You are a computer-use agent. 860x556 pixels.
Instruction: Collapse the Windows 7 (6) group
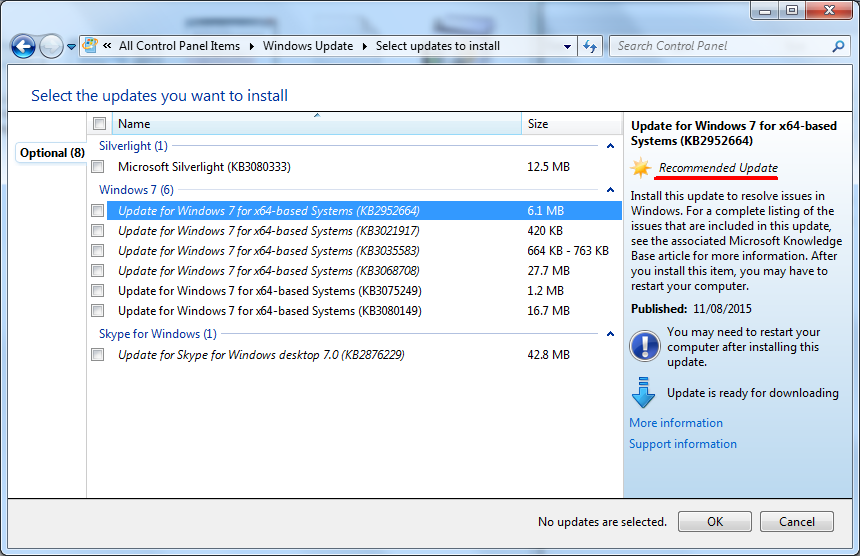pyautogui.click(x=610, y=190)
